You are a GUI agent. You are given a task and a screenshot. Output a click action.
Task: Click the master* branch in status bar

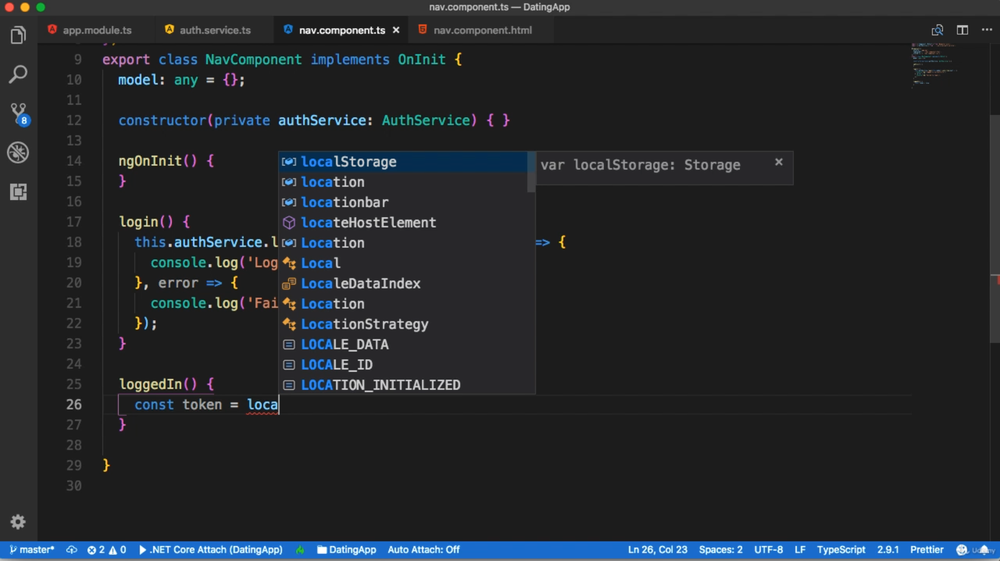pyautogui.click(x=32, y=550)
